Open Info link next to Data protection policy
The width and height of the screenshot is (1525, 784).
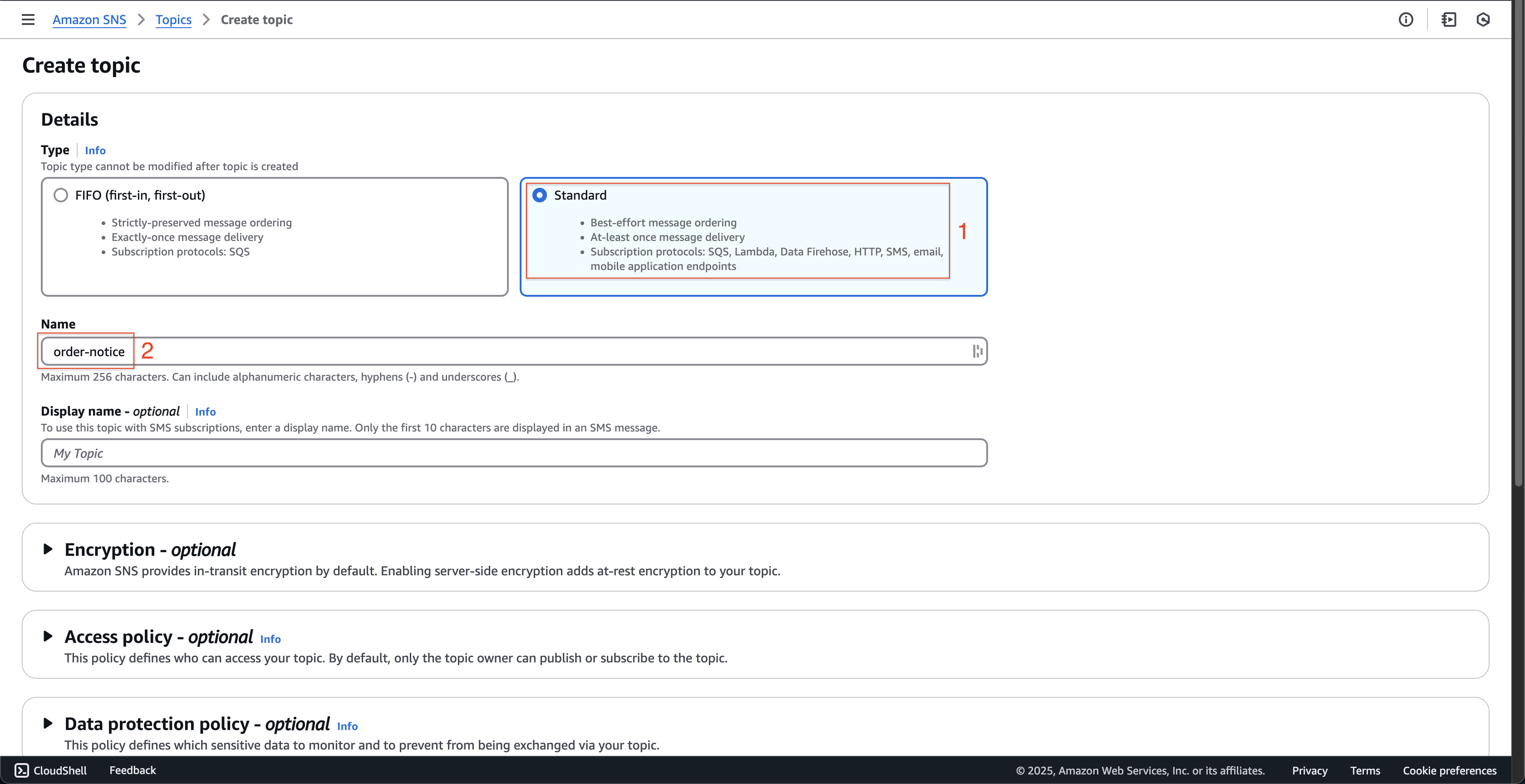pyautogui.click(x=348, y=725)
